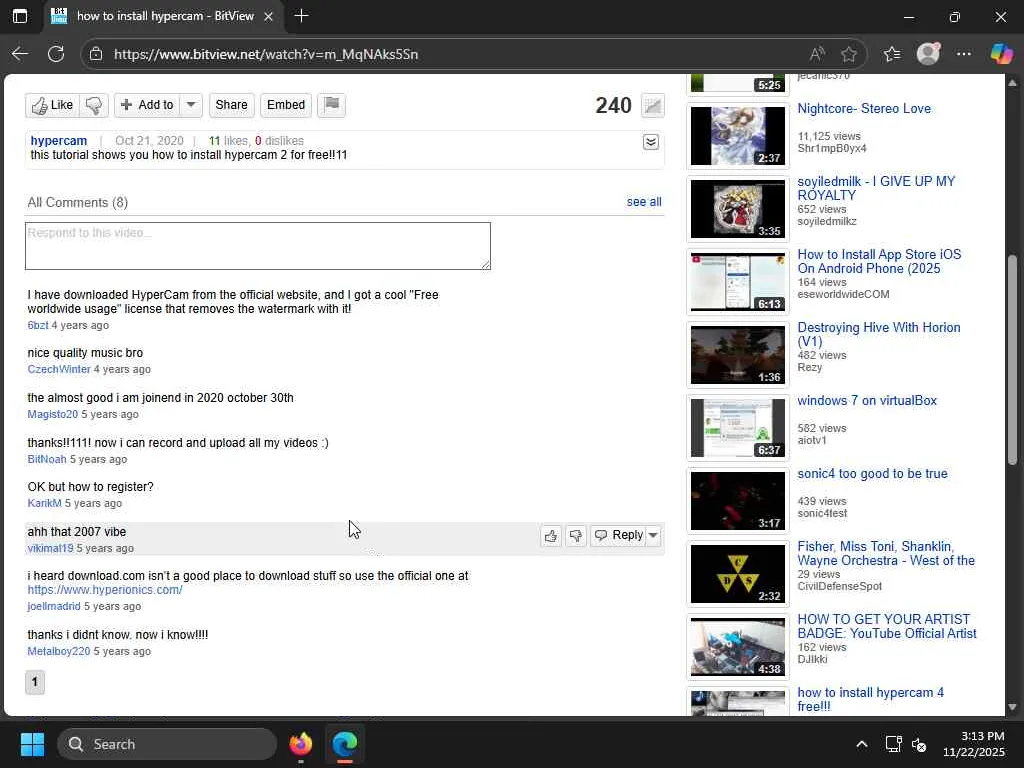Open Fisher, Miss Toni, Shanklin video title

886,553
